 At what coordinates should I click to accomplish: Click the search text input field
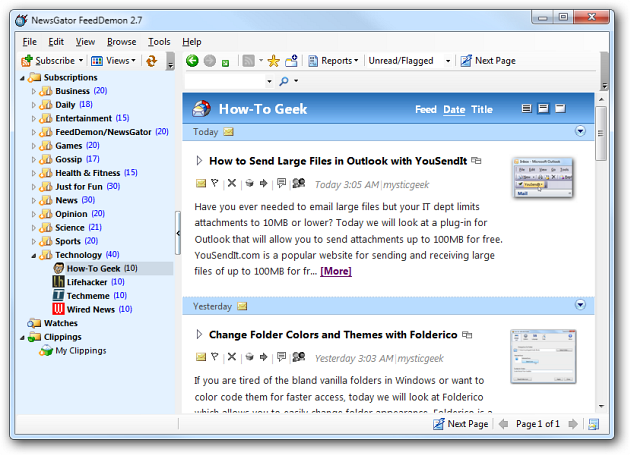225,81
